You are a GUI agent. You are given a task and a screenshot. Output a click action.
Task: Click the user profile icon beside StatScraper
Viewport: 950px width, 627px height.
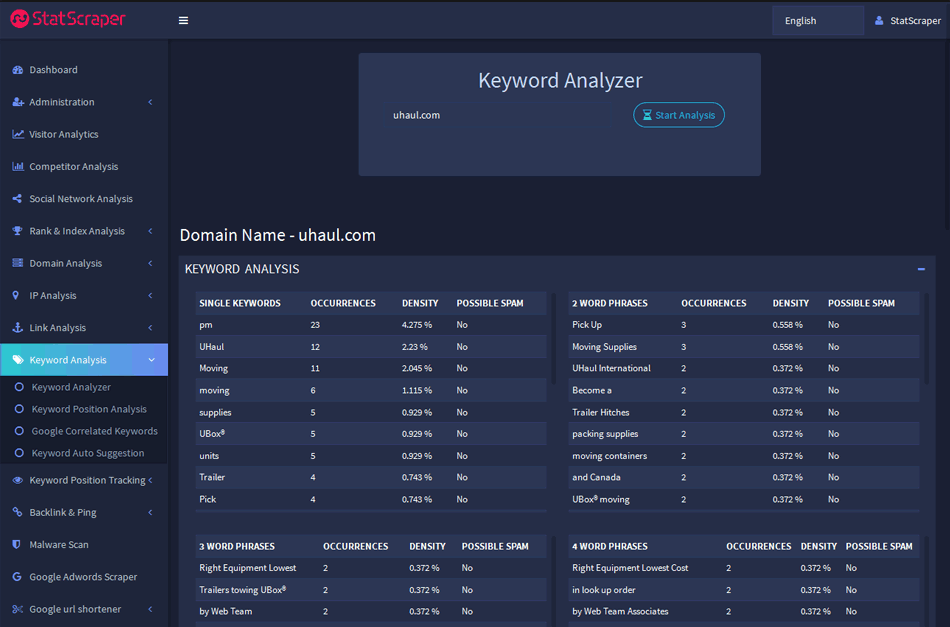[879, 21]
